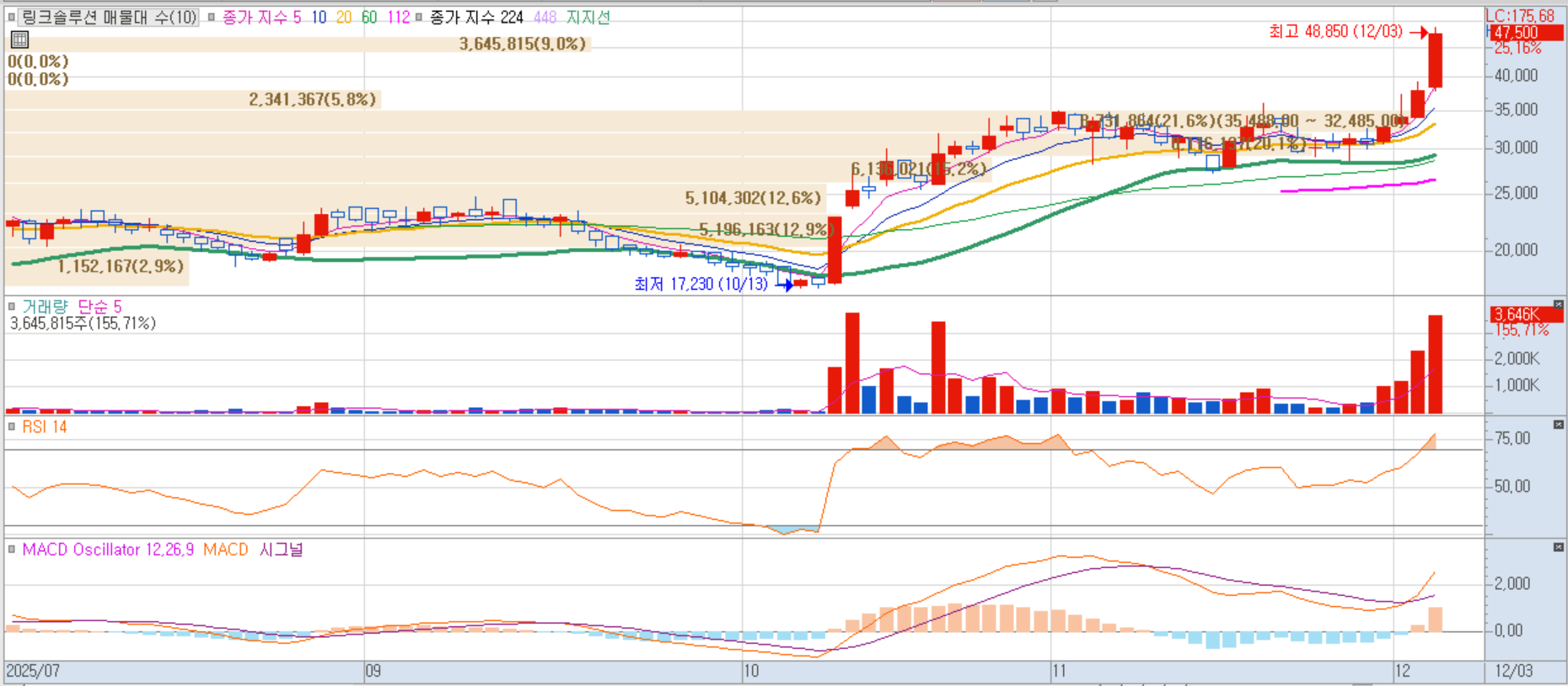Click the 09 month marker on the time axis

[373, 671]
